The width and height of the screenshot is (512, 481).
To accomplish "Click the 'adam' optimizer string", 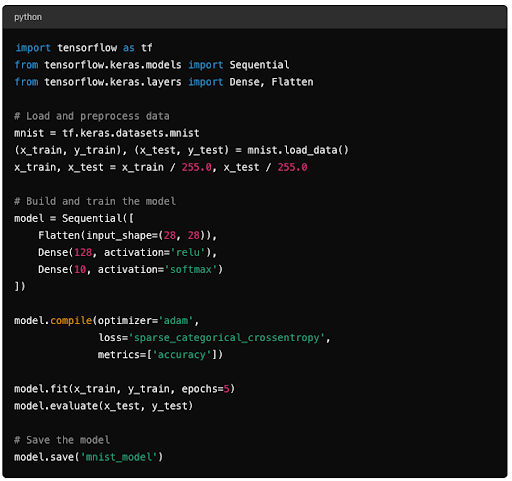I will [176, 321].
